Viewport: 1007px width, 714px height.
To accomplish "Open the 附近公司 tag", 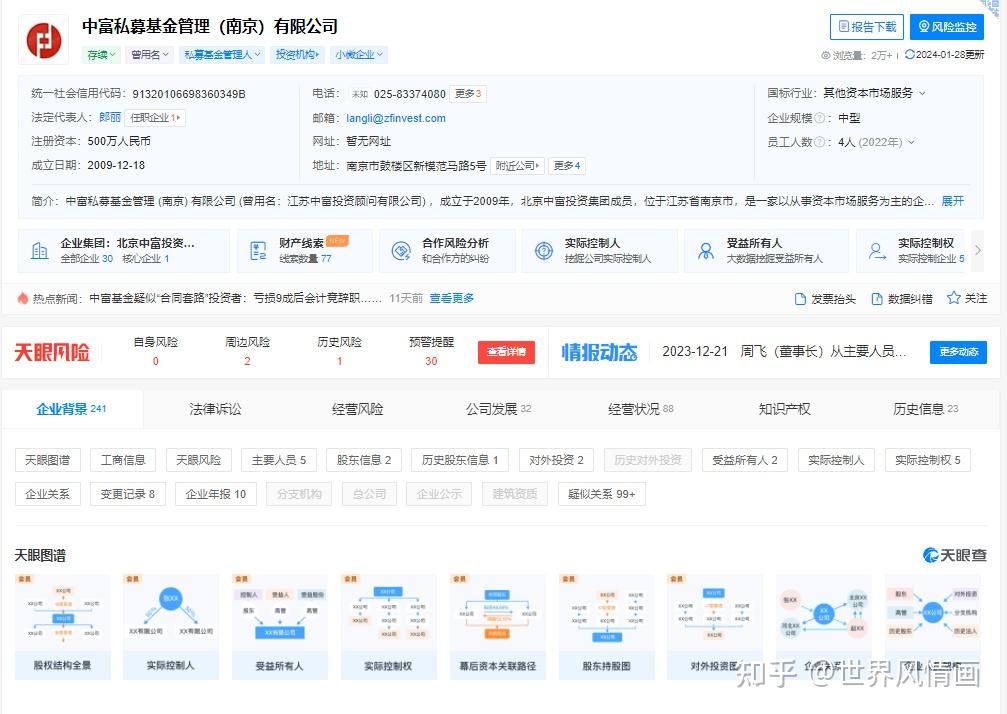I will coord(517,166).
